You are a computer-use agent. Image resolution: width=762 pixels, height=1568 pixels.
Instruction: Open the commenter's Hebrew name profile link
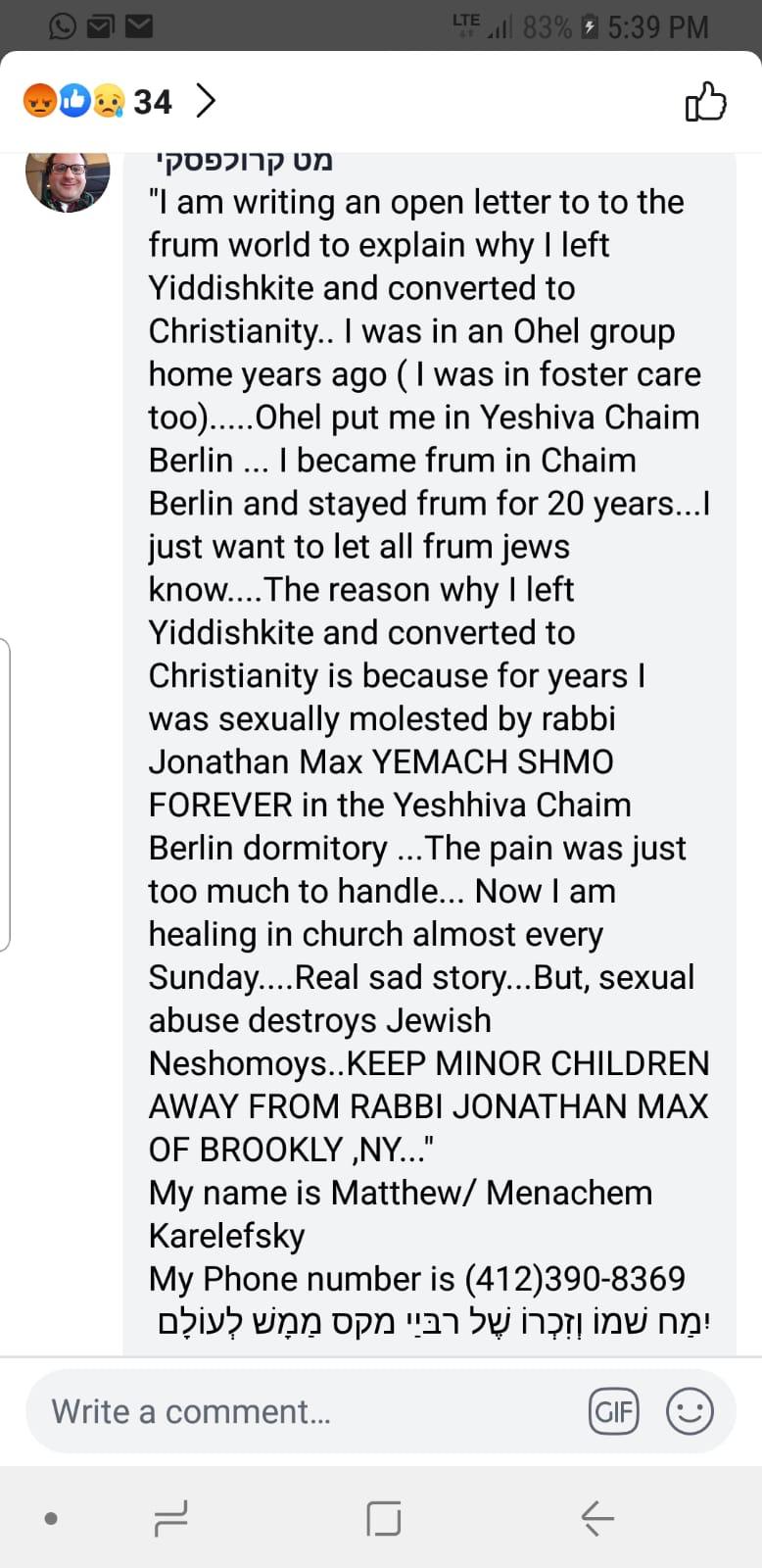pos(244,160)
